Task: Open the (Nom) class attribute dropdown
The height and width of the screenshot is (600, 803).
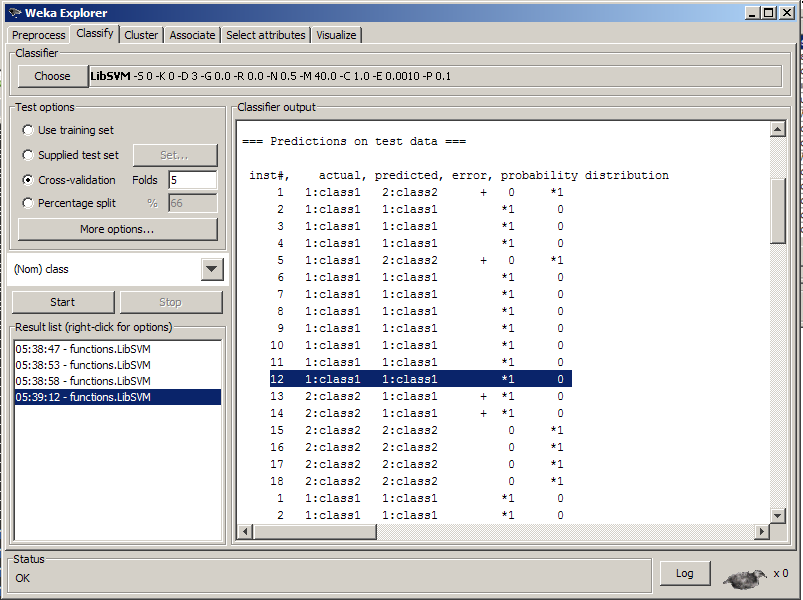Action: point(212,269)
